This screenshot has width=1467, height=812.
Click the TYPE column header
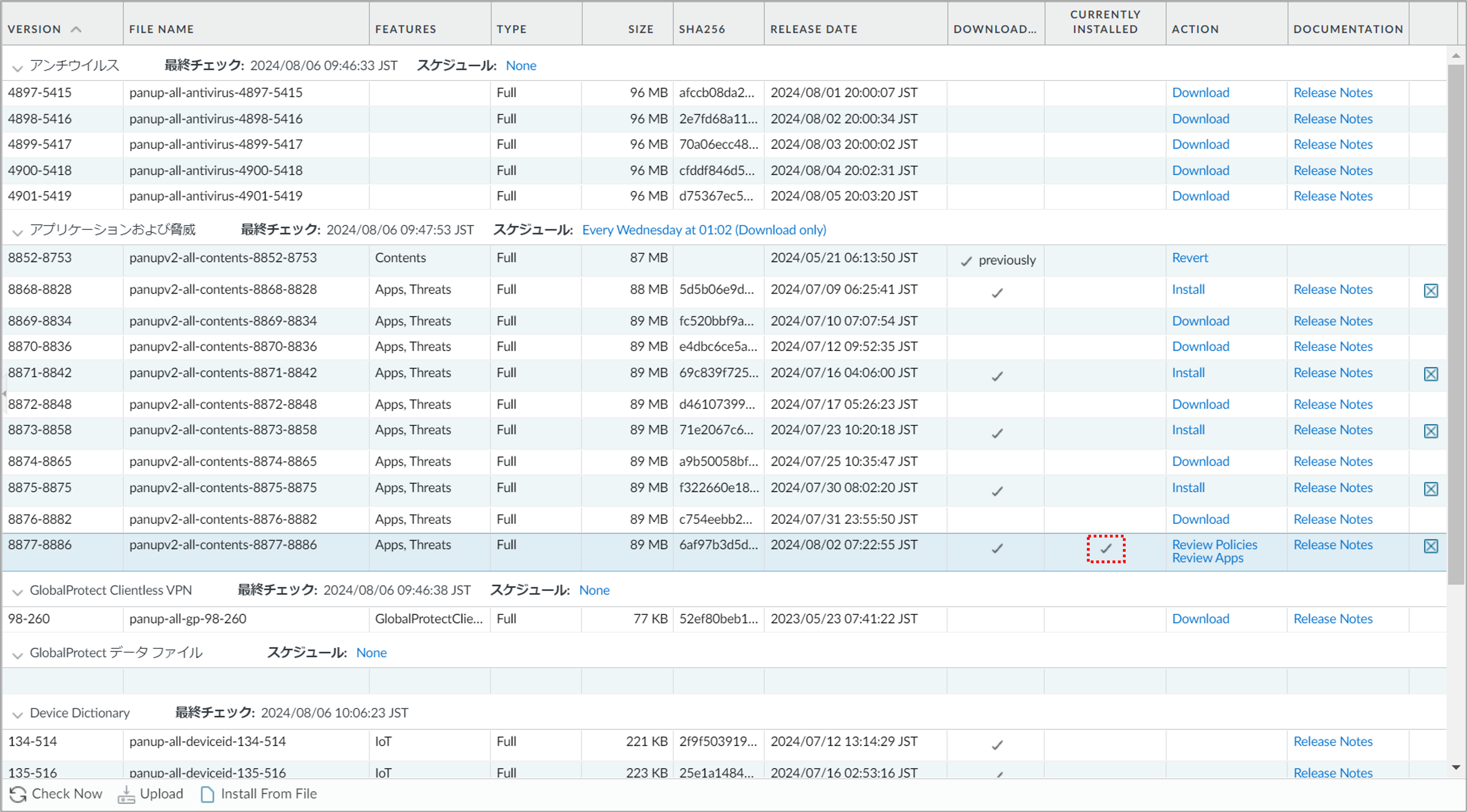tap(511, 29)
